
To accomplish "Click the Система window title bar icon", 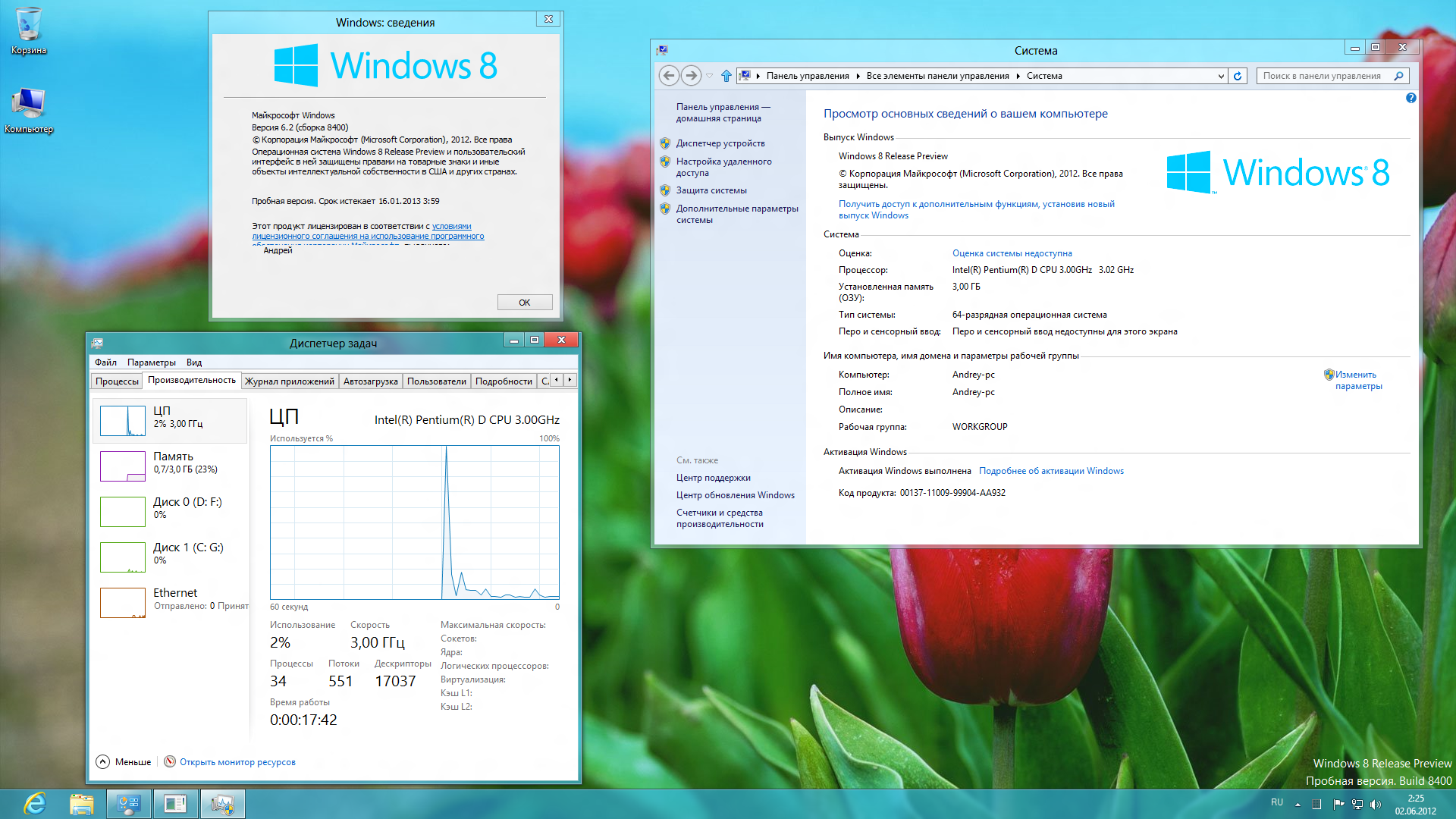I will click(663, 50).
